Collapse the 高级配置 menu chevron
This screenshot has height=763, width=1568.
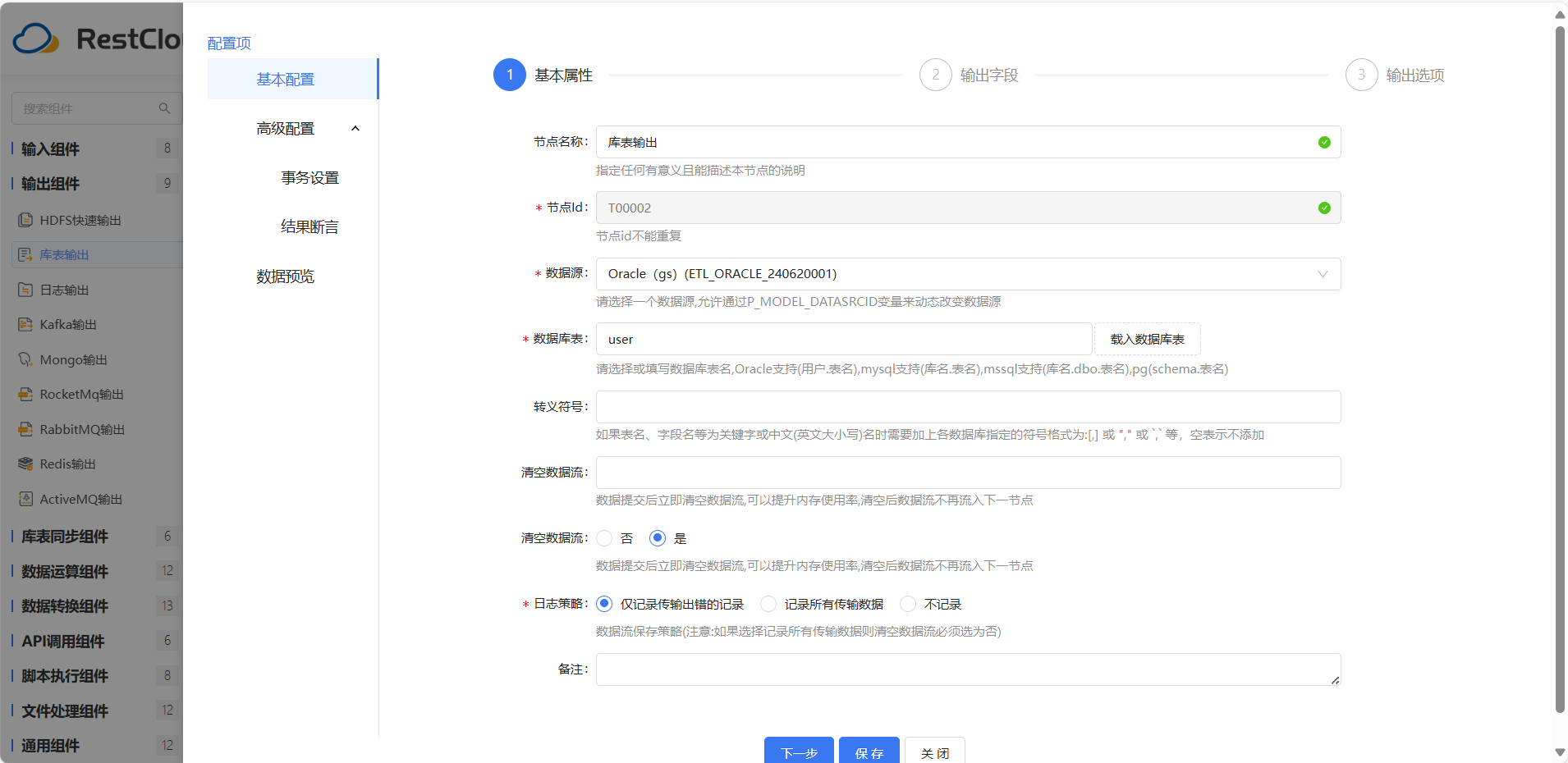355,128
